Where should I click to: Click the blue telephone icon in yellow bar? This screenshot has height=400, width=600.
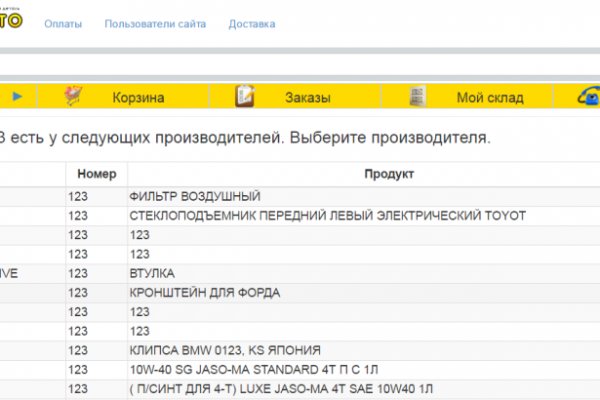(589, 96)
